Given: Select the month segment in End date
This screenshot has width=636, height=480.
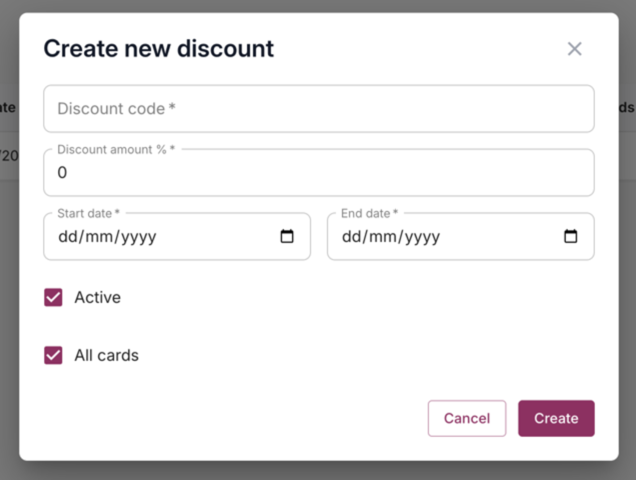Looking at the screenshot, I should point(384,237).
